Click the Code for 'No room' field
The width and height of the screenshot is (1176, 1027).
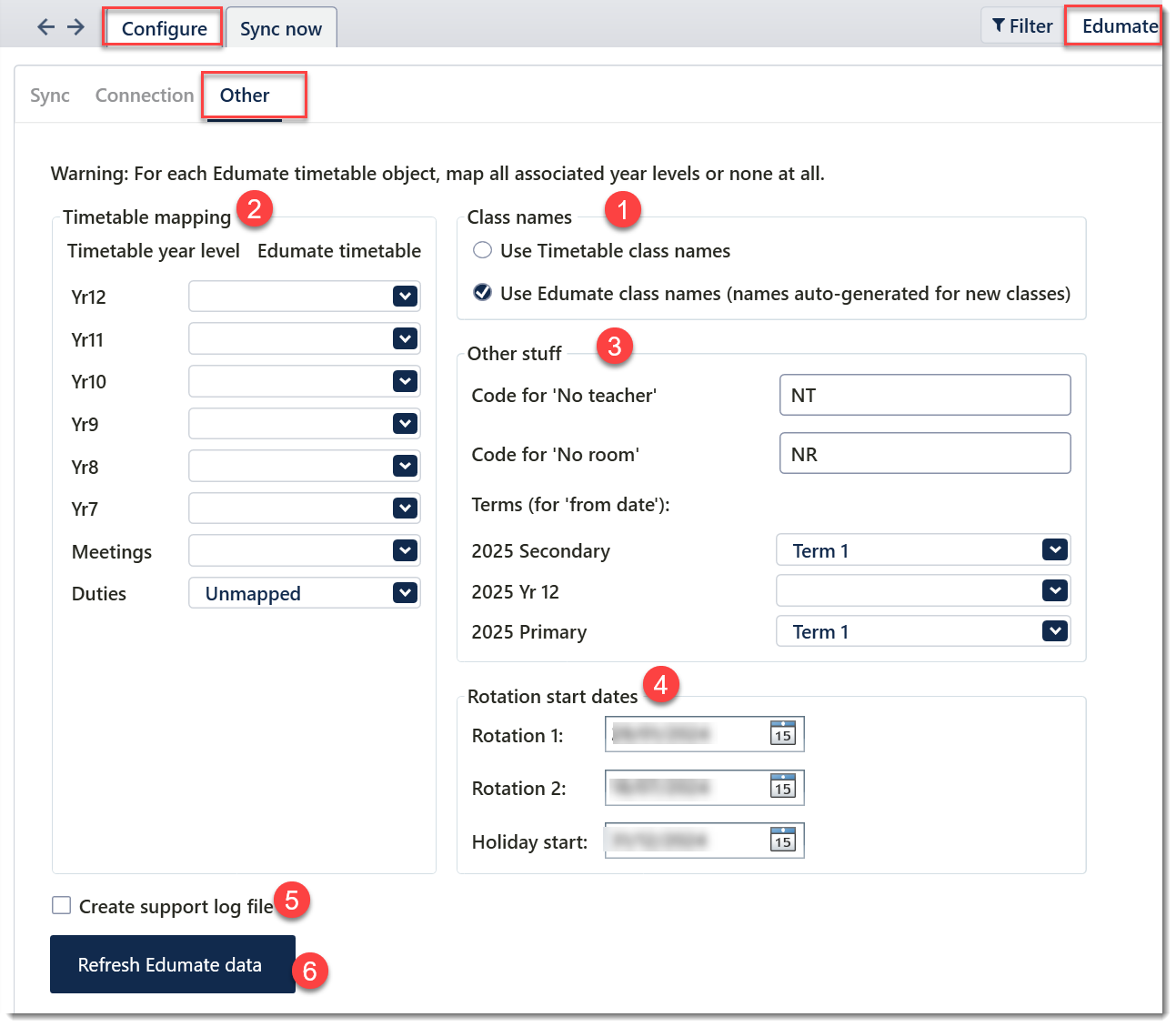pyautogui.click(x=925, y=453)
